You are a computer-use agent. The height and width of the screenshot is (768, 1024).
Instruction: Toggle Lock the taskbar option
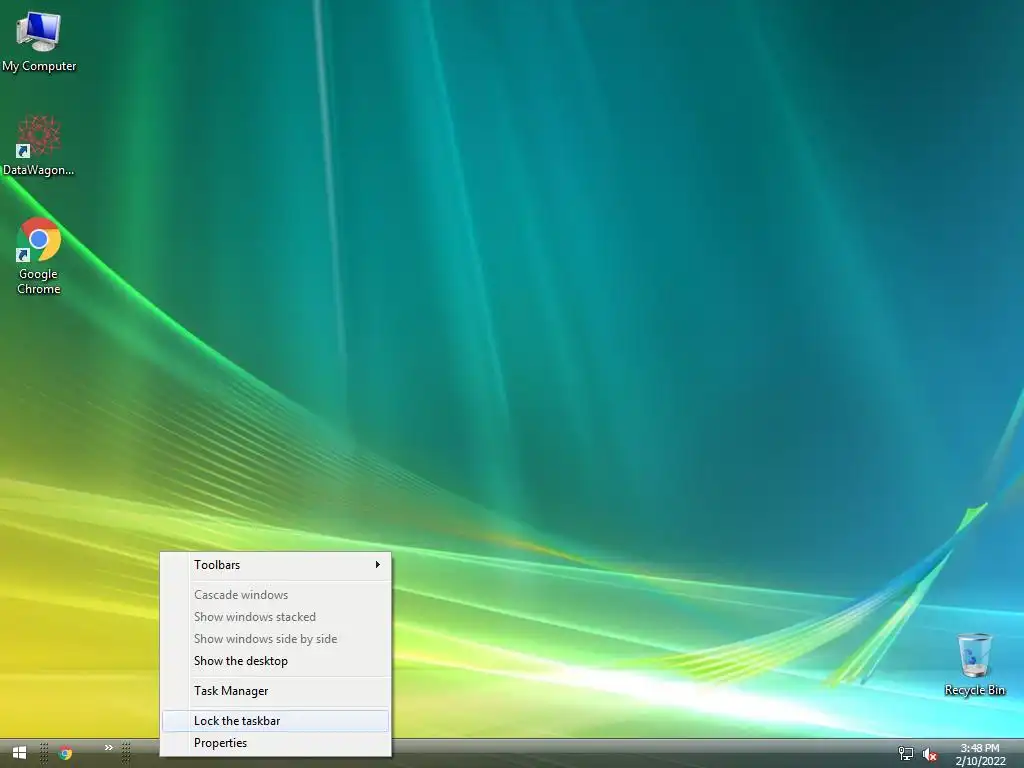point(276,721)
